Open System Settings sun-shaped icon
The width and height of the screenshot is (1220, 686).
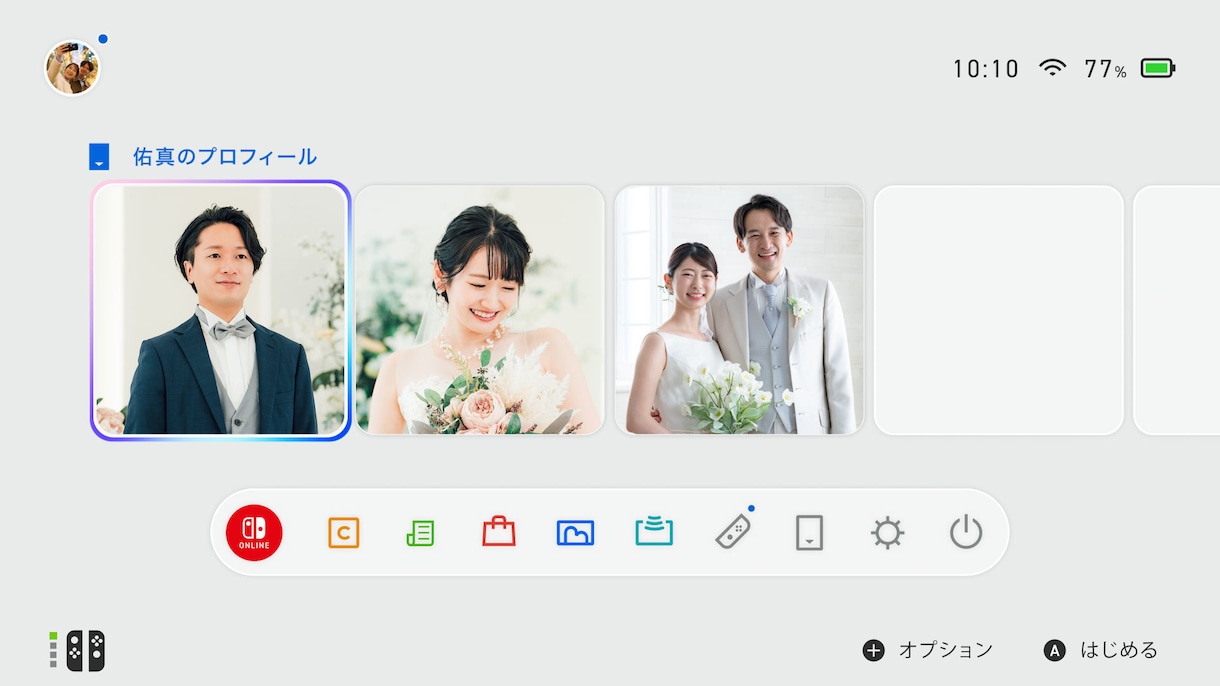coord(887,533)
